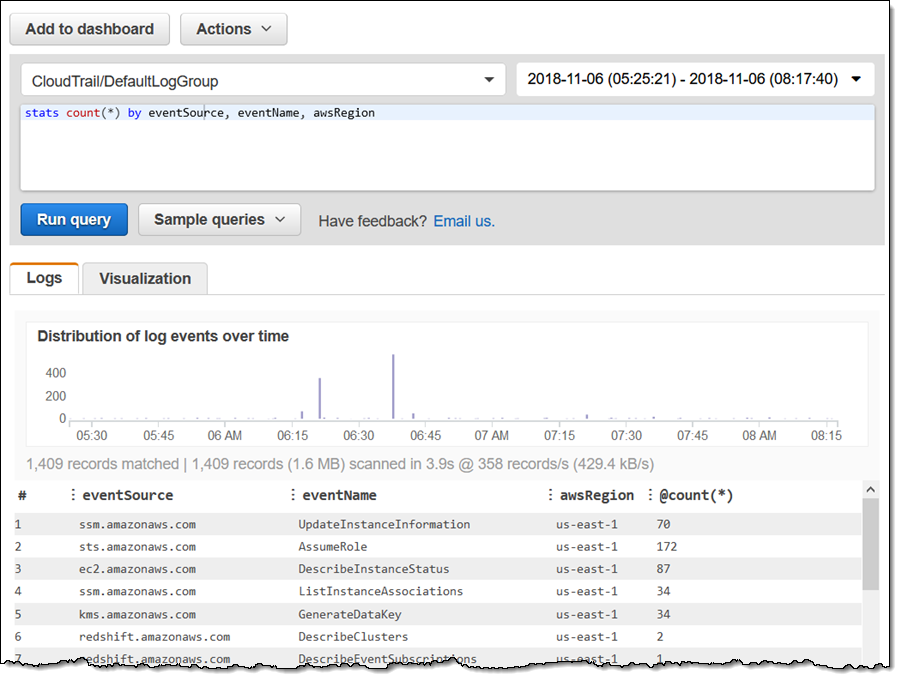Image resolution: width=900 pixels, height=679 pixels.
Task: Click Add to dashboard button
Action: pos(89,29)
